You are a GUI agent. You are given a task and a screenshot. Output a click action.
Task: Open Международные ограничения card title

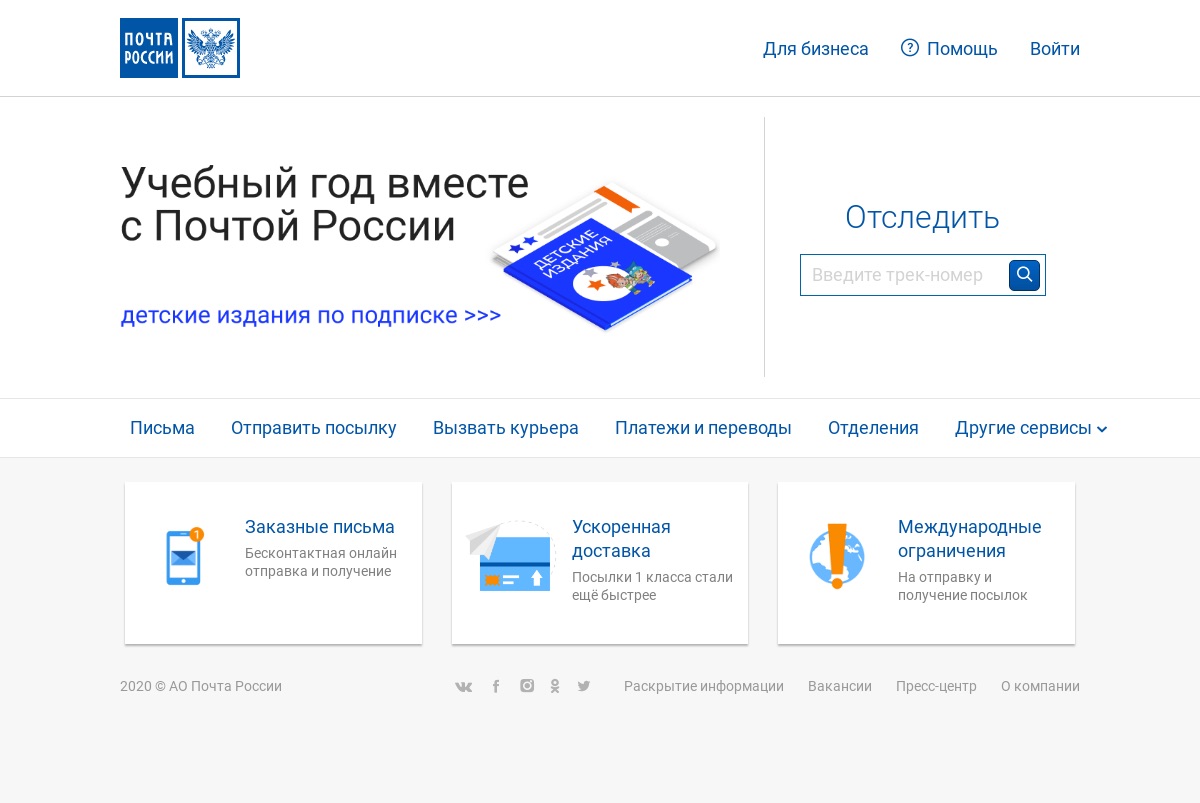970,539
